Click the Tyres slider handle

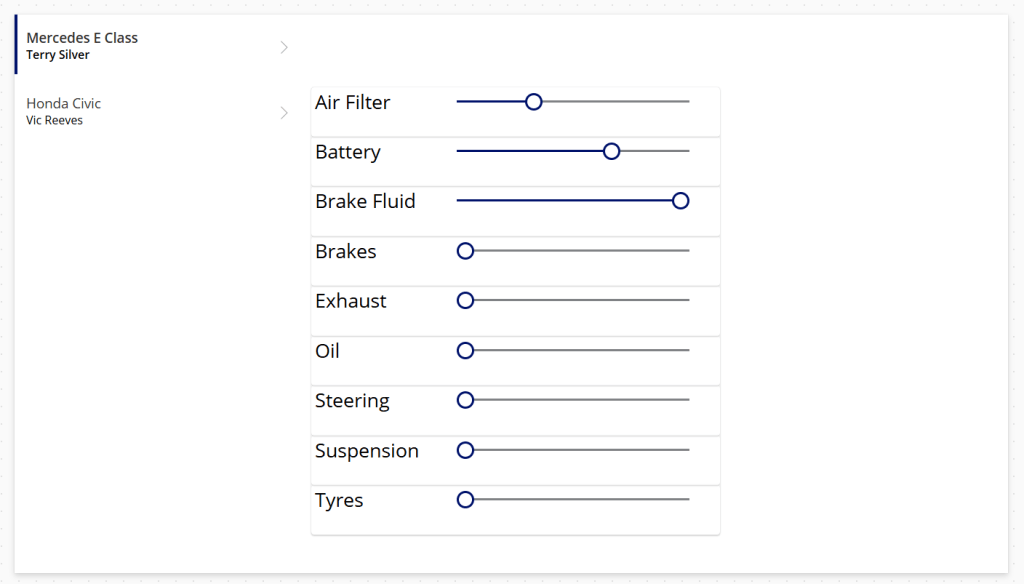click(465, 500)
